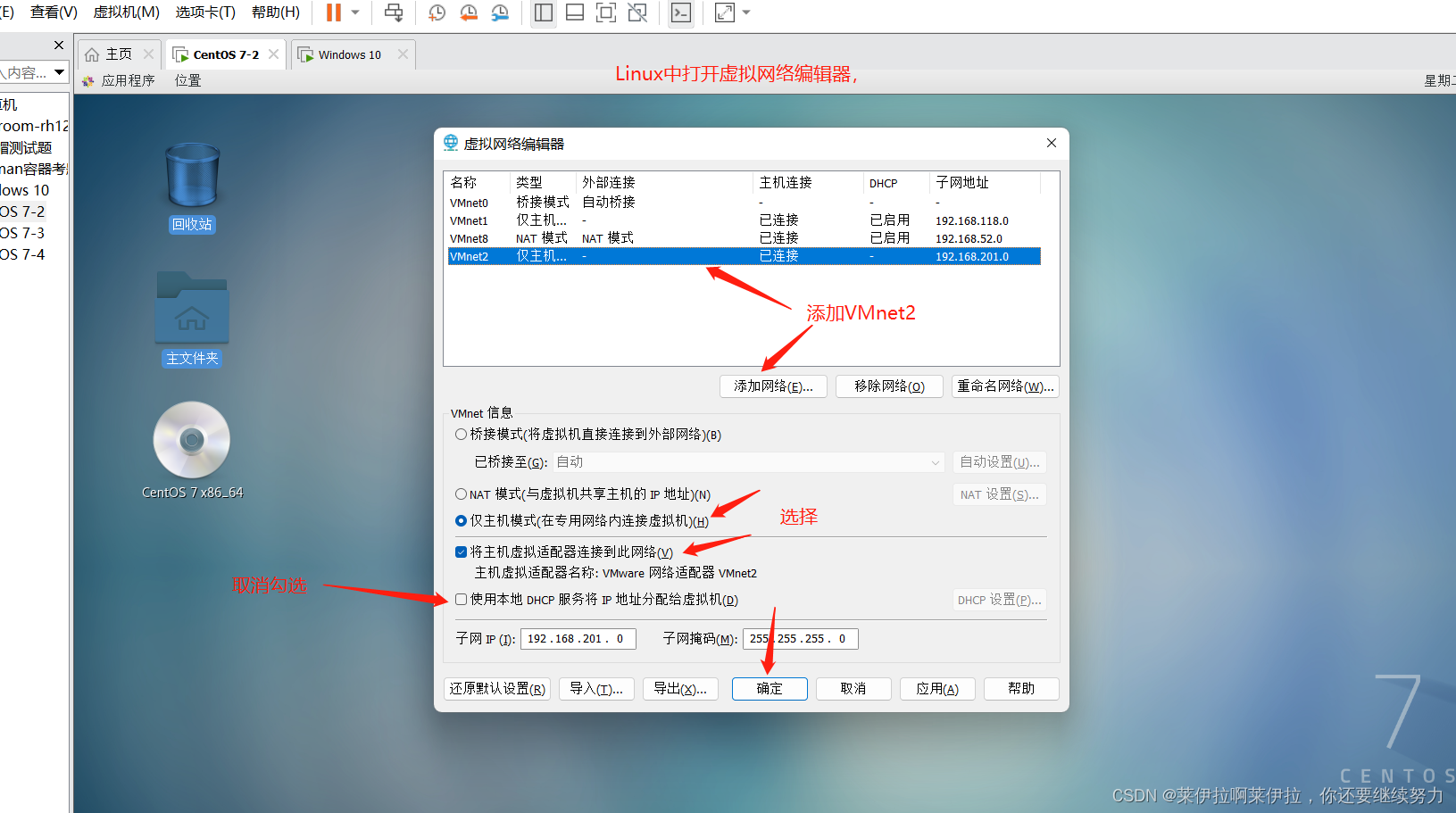Send Ctrl+Alt+Del to virtual machine icon
1456x813 pixels.
[x=394, y=12]
